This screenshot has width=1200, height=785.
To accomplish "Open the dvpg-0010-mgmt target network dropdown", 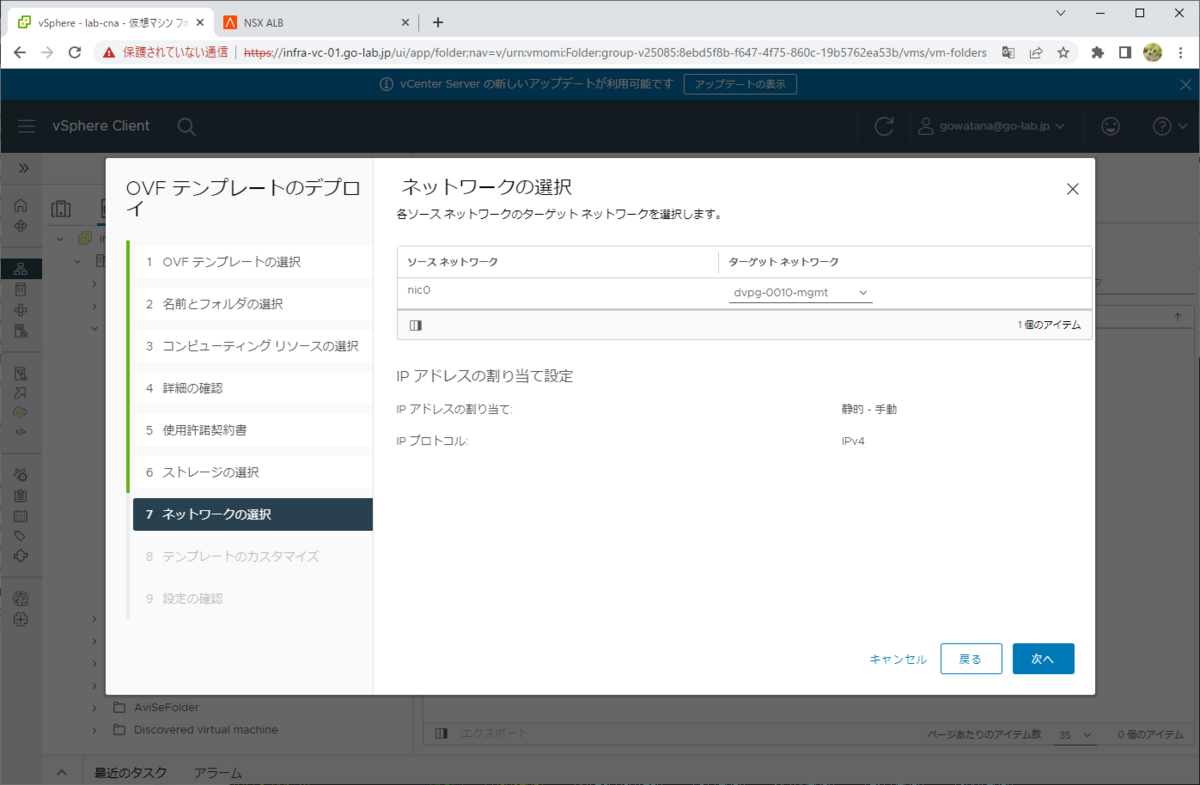I will tap(801, 293).
